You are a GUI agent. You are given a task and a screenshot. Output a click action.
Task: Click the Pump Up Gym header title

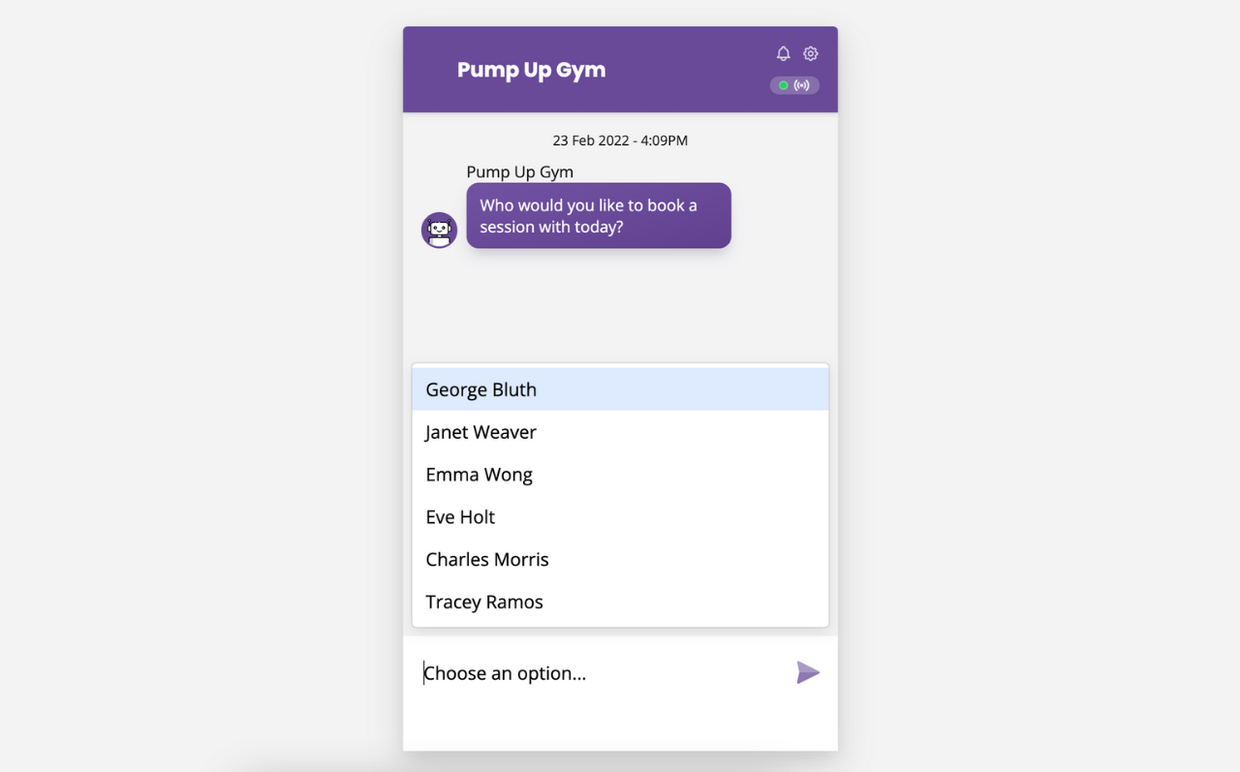pos(531,70)
